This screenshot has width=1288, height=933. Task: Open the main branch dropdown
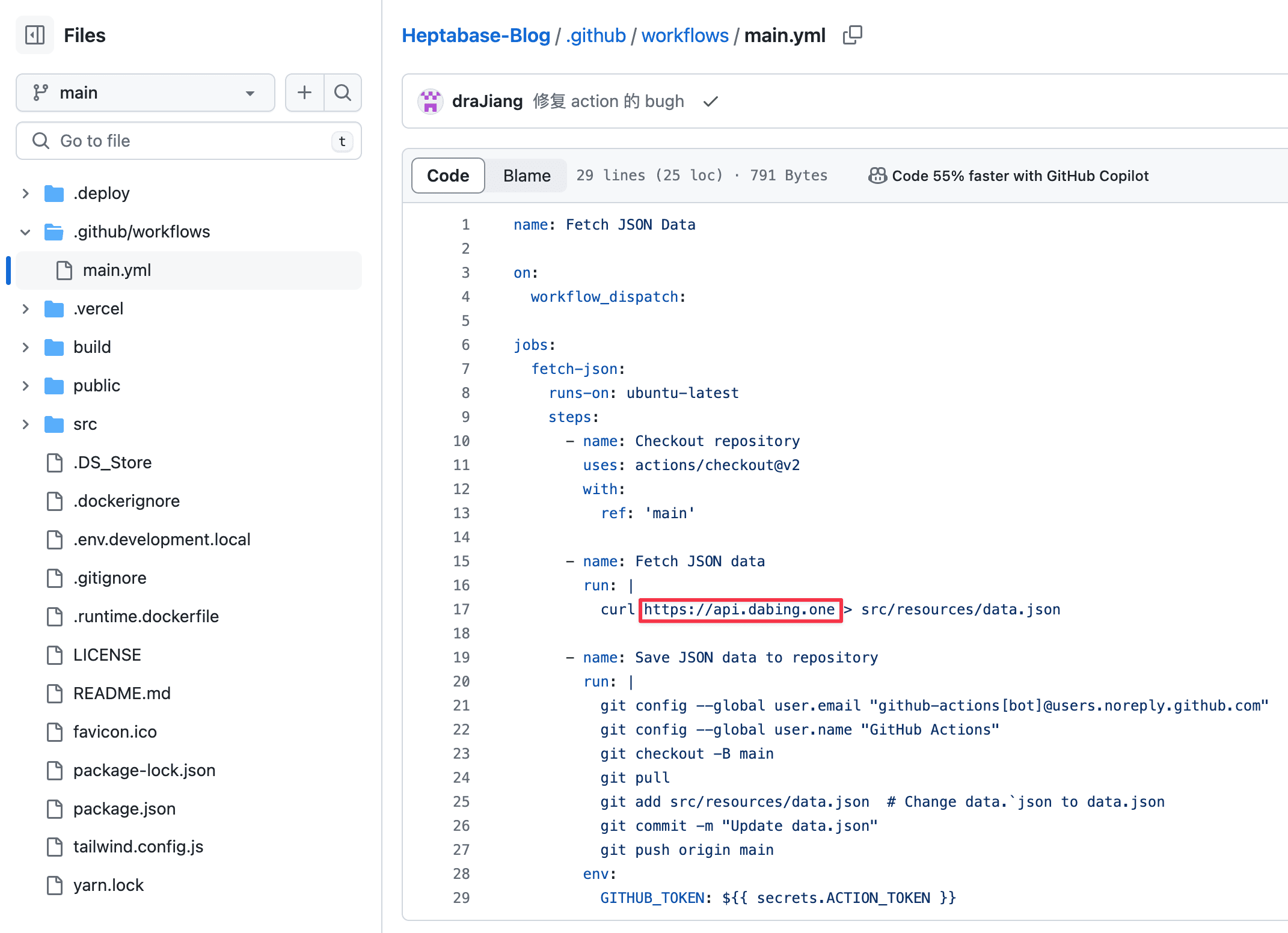[x=146, y=93]
